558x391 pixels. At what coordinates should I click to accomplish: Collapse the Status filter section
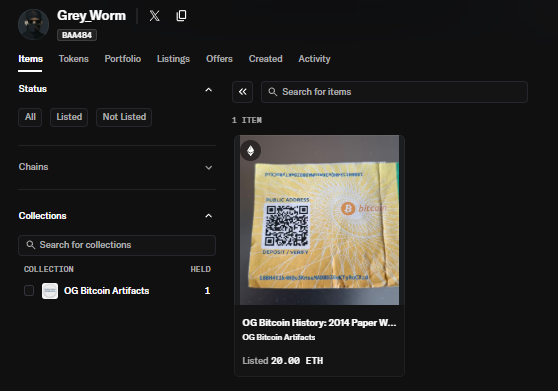209,90
